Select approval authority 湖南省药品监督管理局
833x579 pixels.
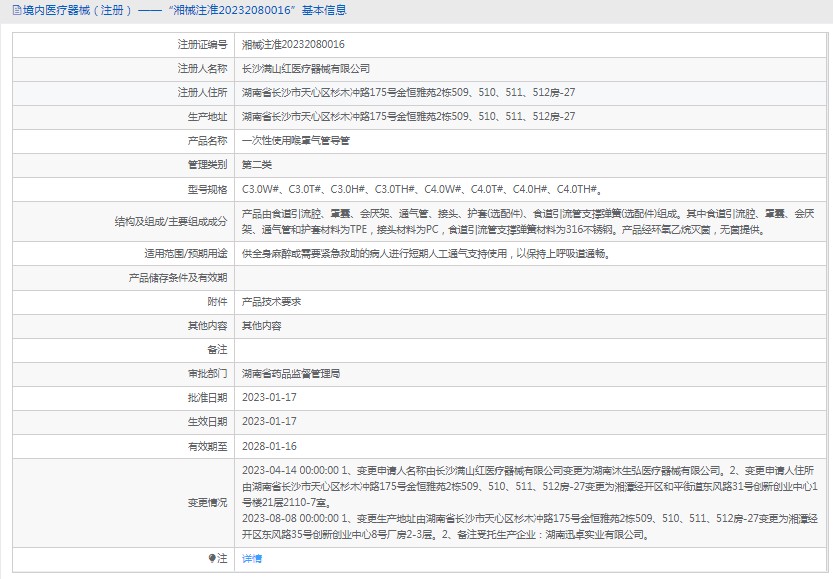pyautogui.click(x=291, y=374)
